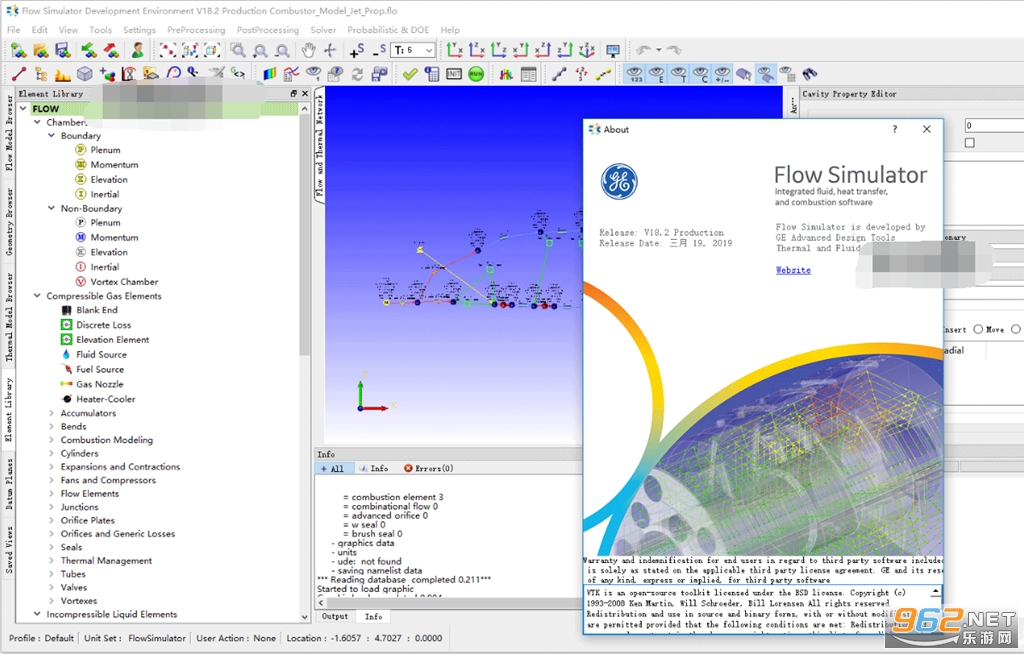This screenshot has width=1024, height=654.
Task: Click the rainbow color contour icon
Action: coord(269,74)
